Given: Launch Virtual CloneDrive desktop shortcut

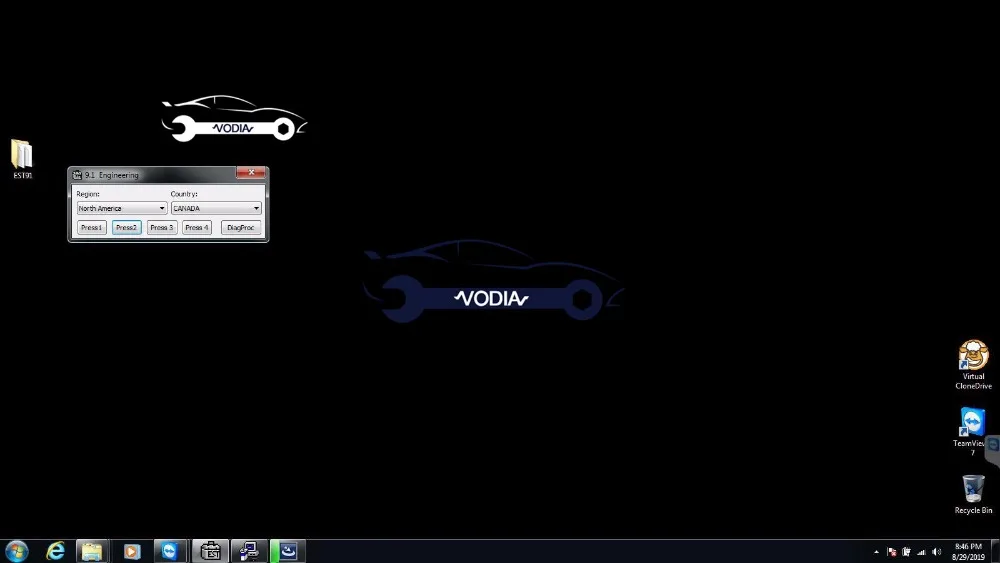Looking at the screenshot, I should (x=973, y=364).
